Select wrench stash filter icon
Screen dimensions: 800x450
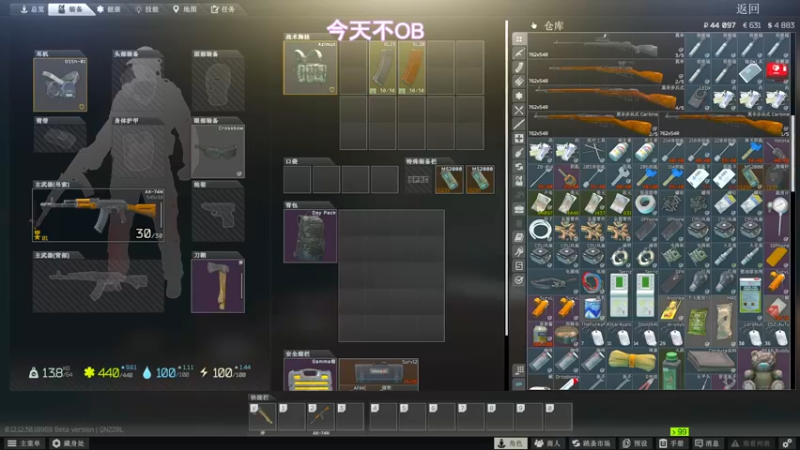tap(519, 252)
